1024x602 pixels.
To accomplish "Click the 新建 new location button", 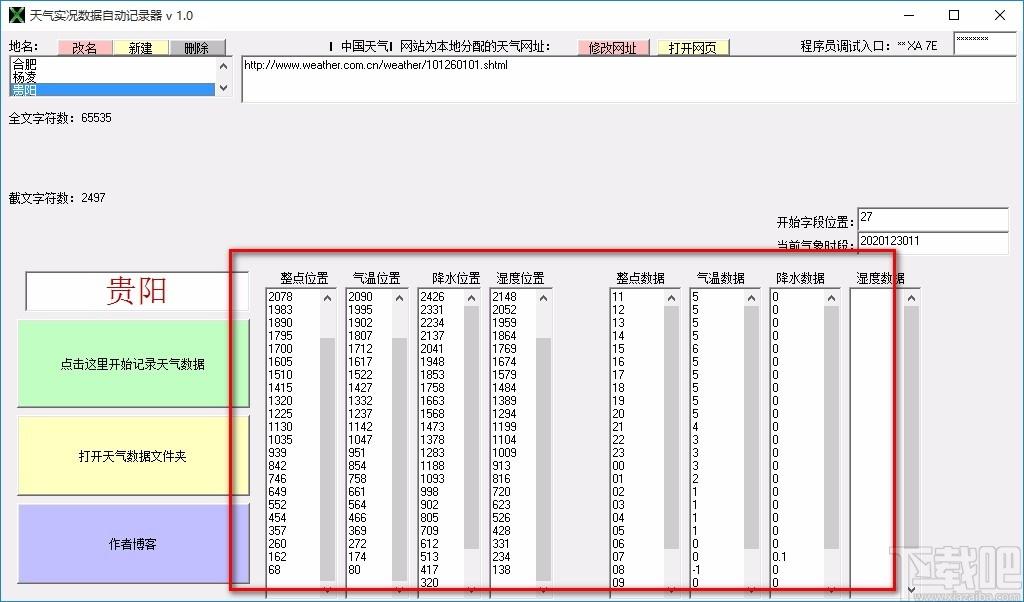I will click(140, 48).
